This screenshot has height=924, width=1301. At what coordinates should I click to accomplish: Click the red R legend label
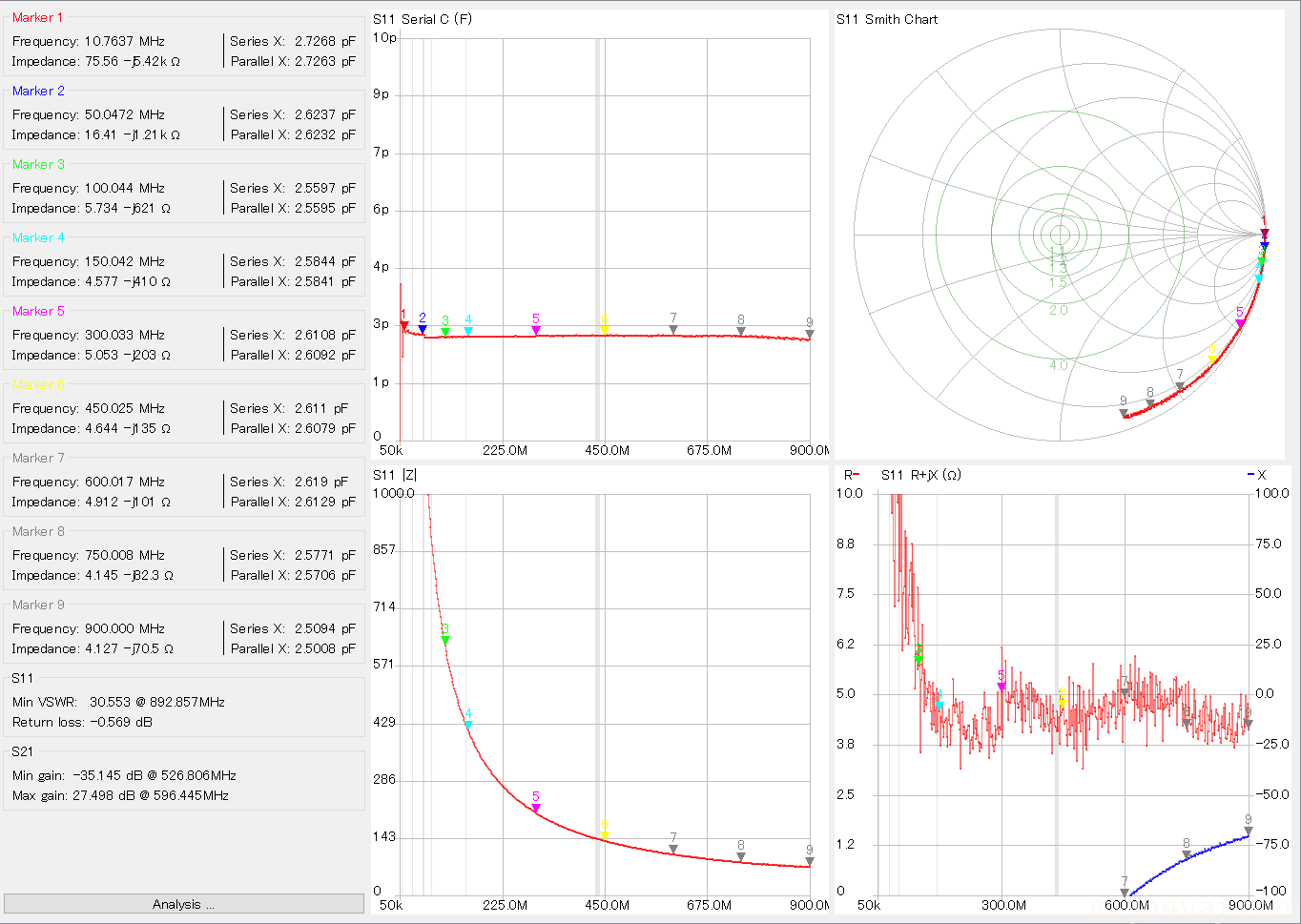pyautogui.click(x=851, y=475)
